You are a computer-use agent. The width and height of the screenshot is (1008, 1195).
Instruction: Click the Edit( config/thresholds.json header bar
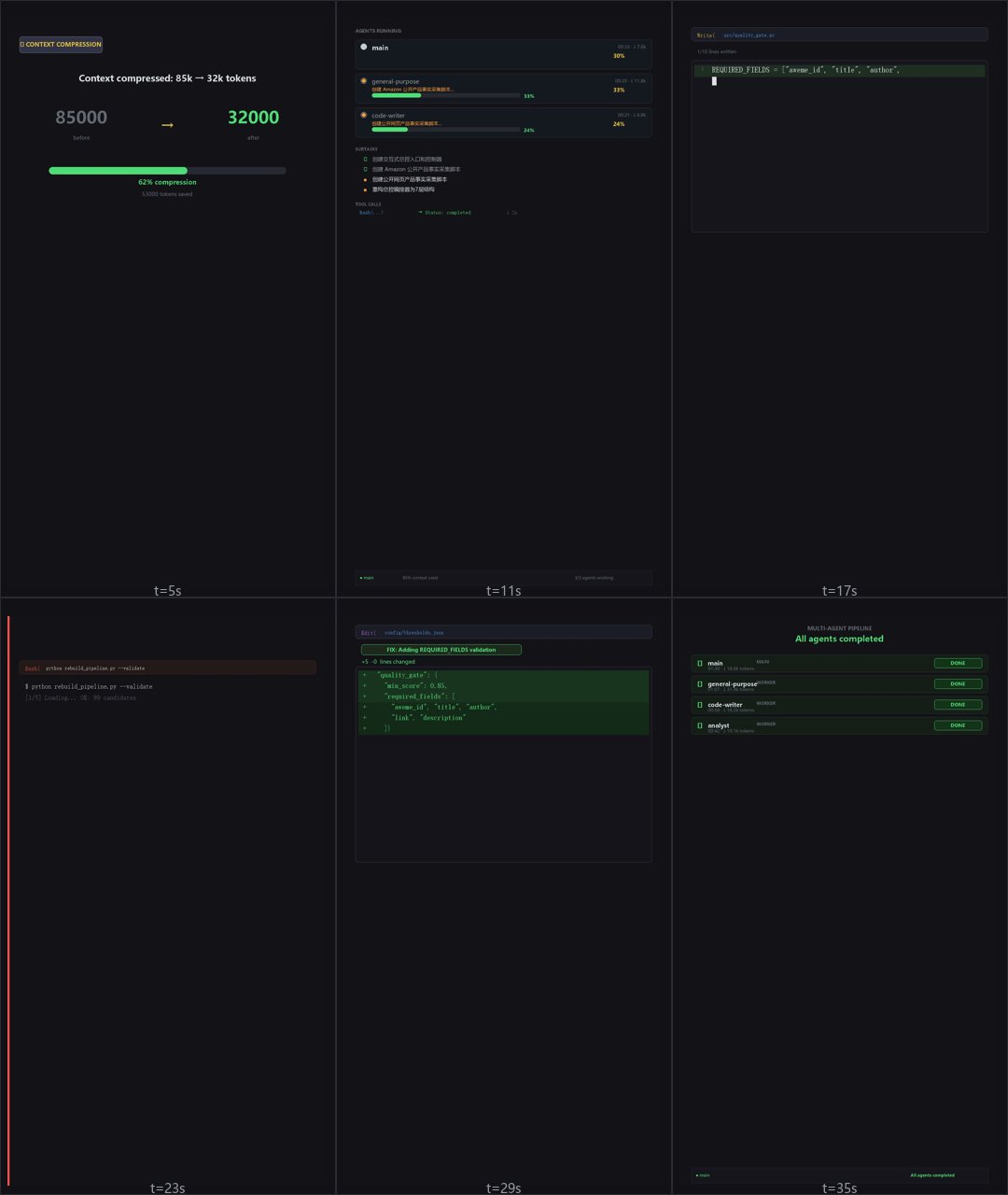point(503,632)
